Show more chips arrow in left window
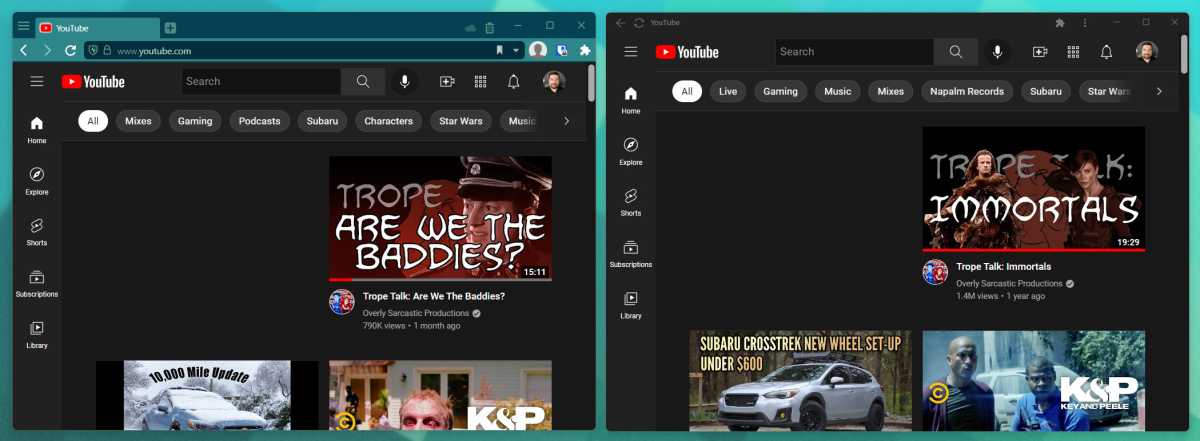Viewport: 1200px width, 441px height. click(567, 121)
